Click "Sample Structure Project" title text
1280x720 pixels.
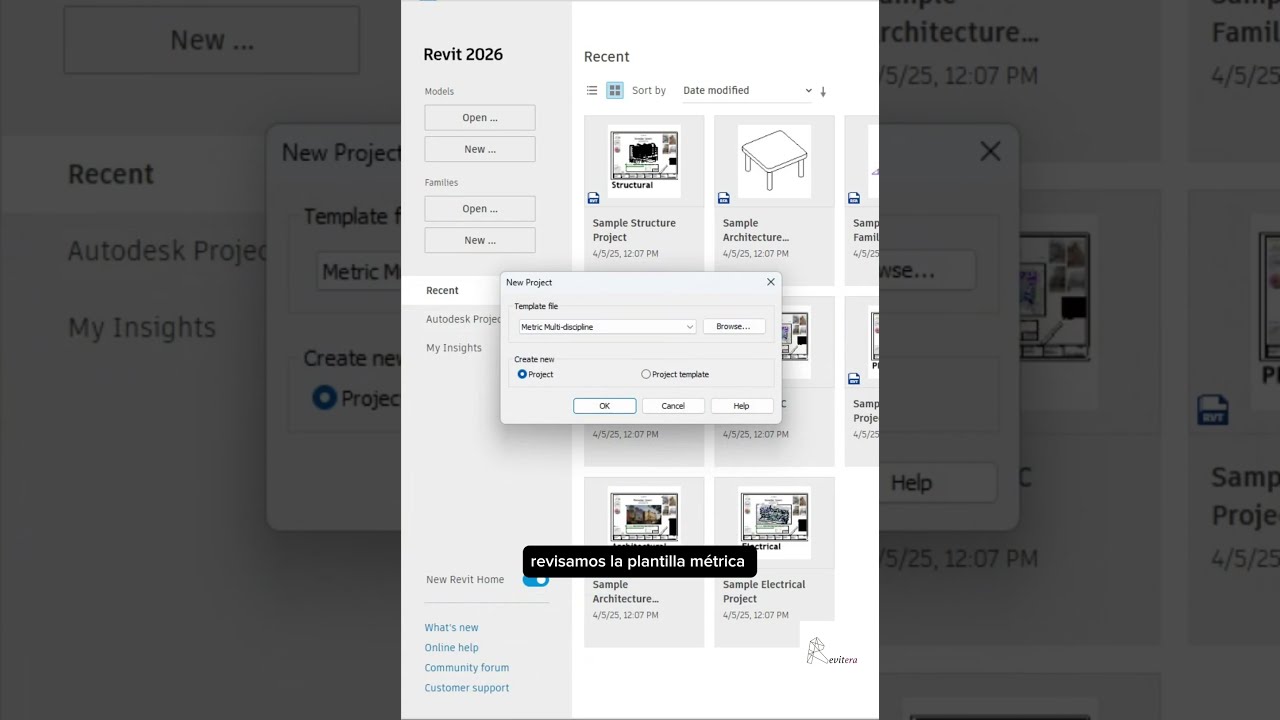tap(634, 230)
